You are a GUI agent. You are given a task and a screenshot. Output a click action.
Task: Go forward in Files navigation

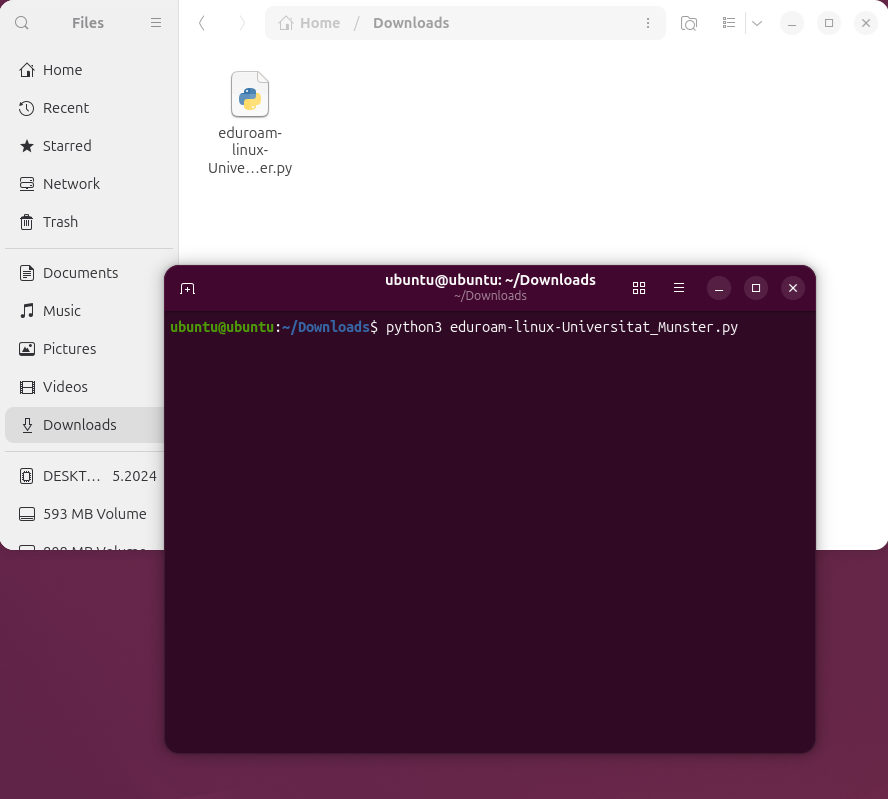(242, 23)
